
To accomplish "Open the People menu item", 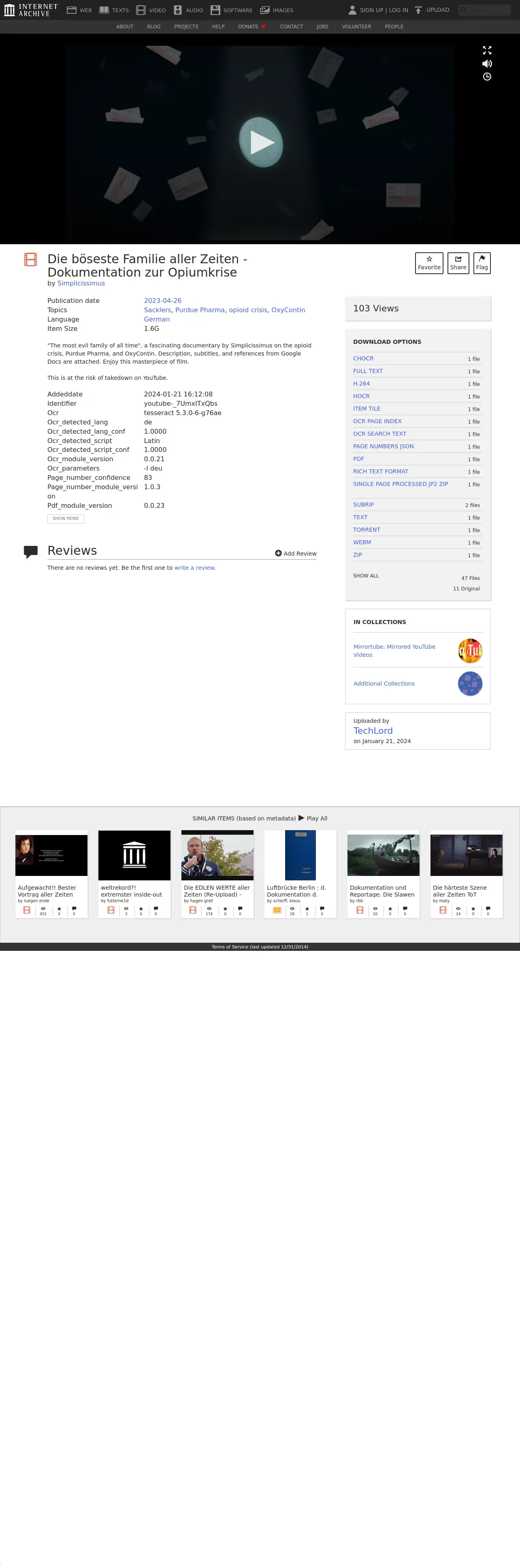I will coord(394,27).
